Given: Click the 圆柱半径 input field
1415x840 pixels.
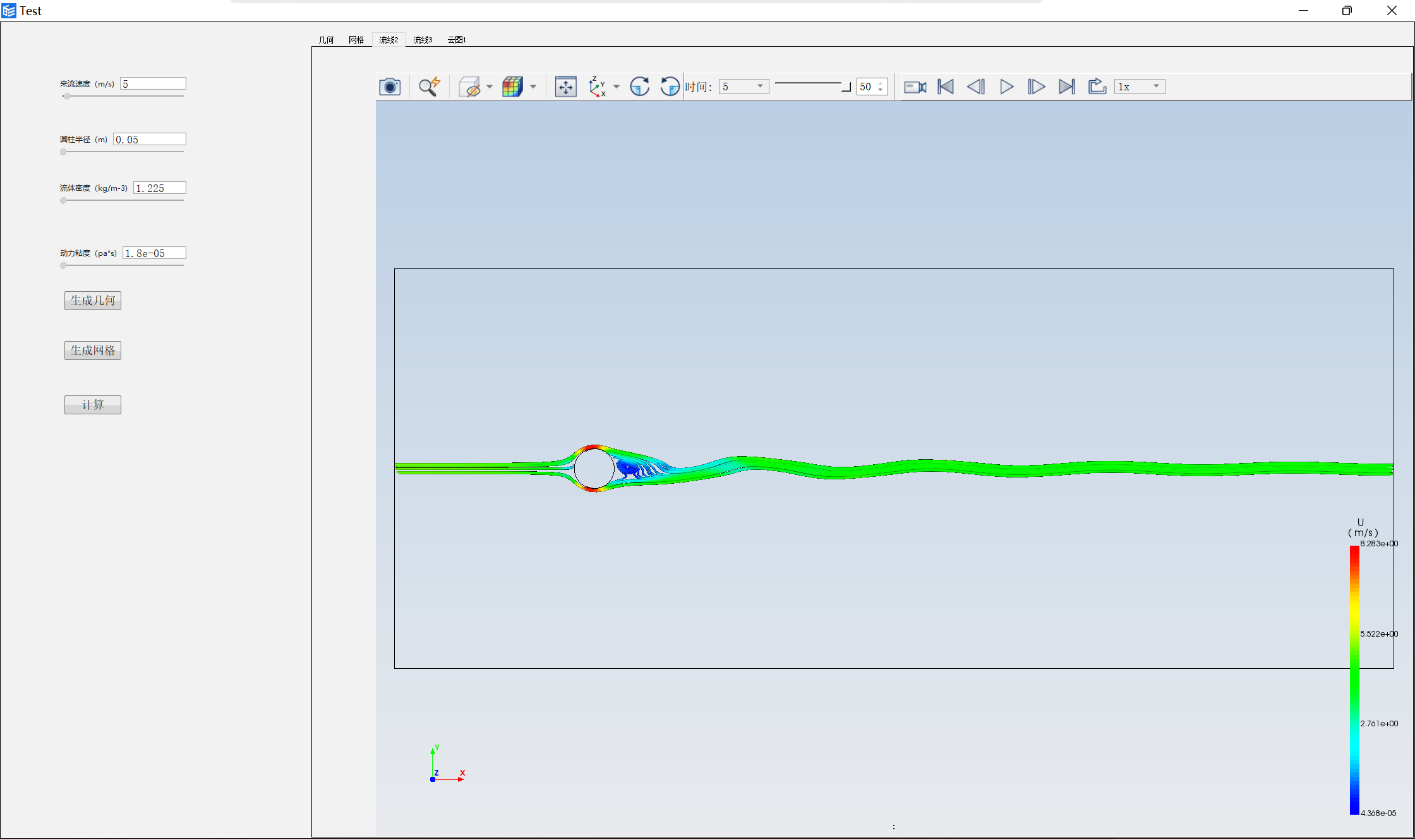Looking at the screenshot, I should [x=150, y=140].
